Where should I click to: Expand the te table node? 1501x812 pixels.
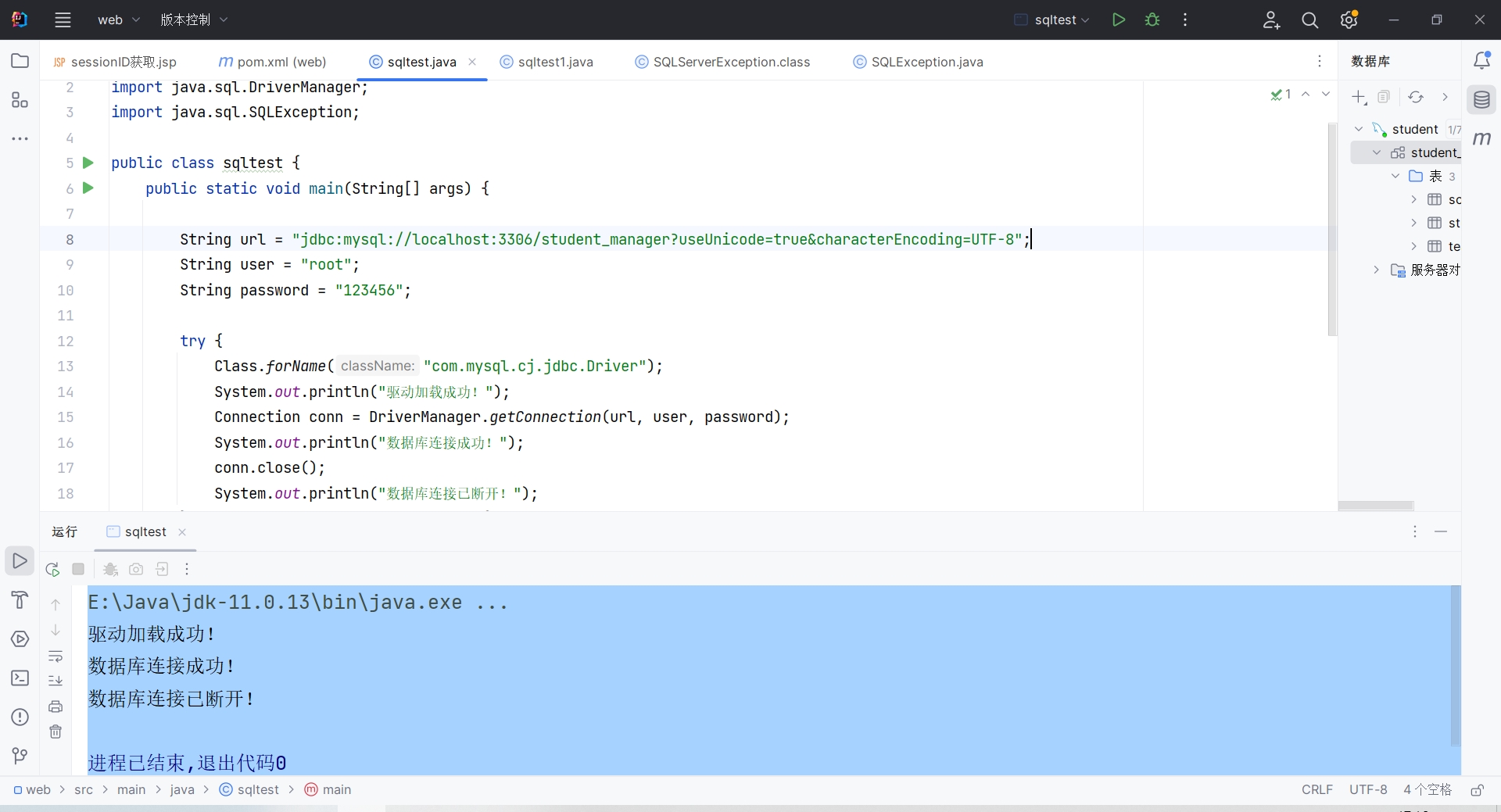pyautogui.click(x=1413, y=246)
